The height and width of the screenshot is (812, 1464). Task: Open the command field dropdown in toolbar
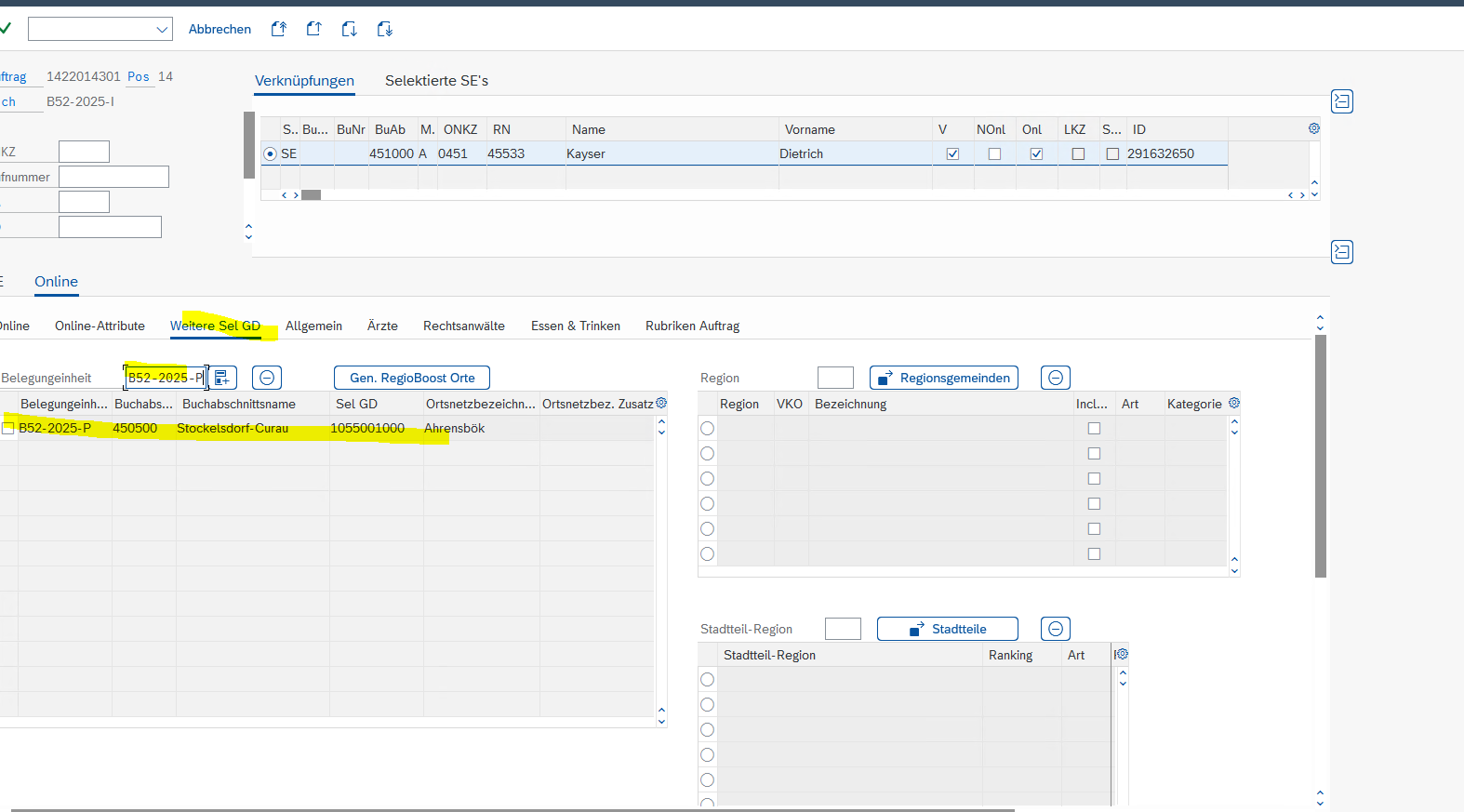coord(162,30)
